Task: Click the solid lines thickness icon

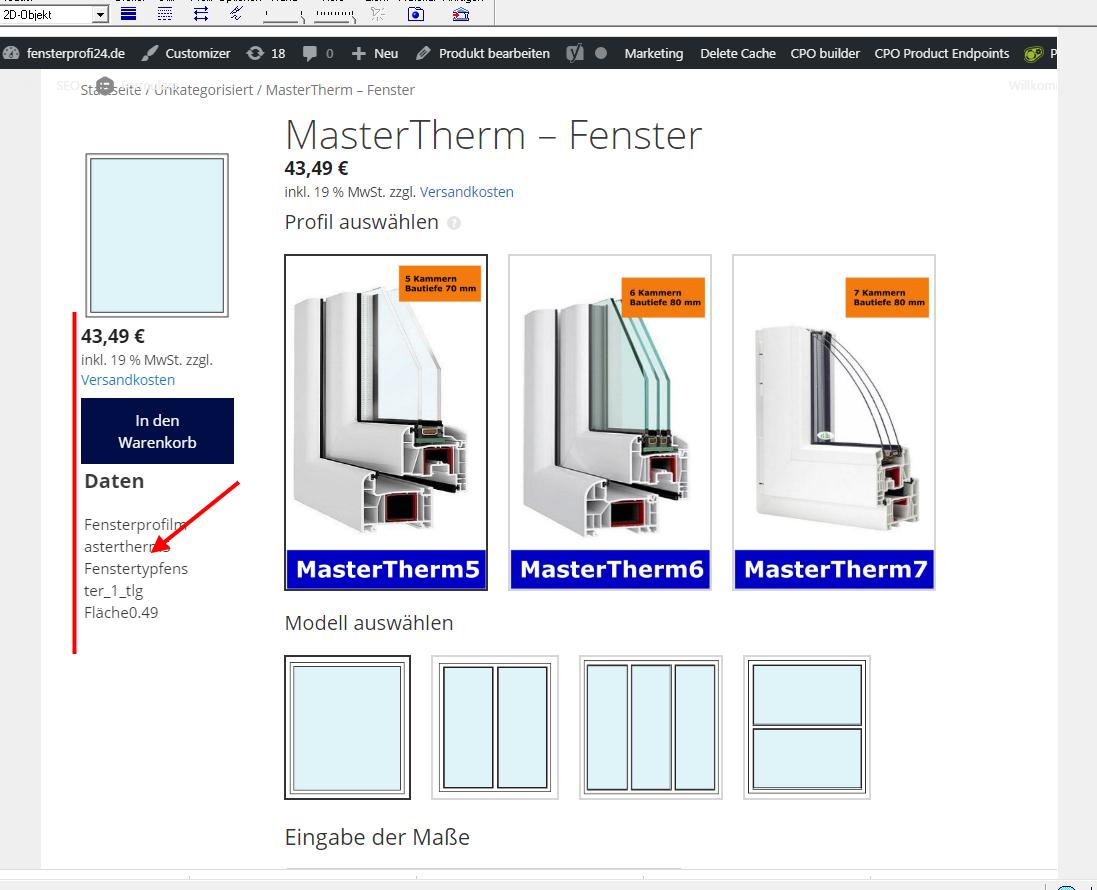Action: click(129, 13)
